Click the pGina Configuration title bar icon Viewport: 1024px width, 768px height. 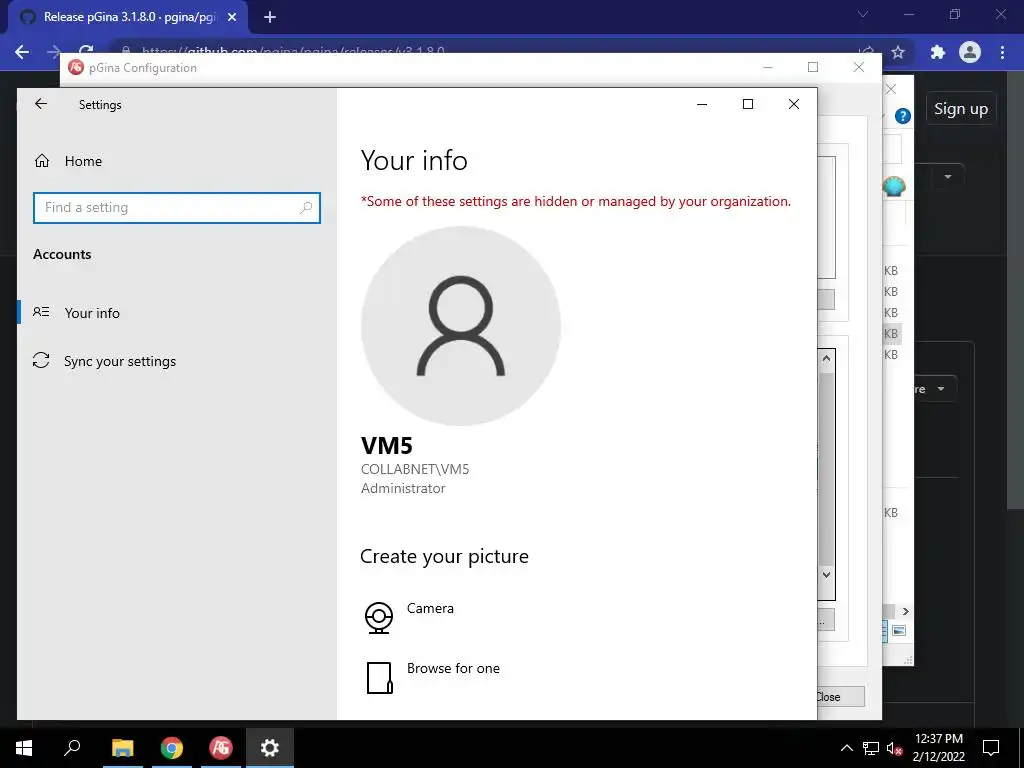click(x=76, y=67)
